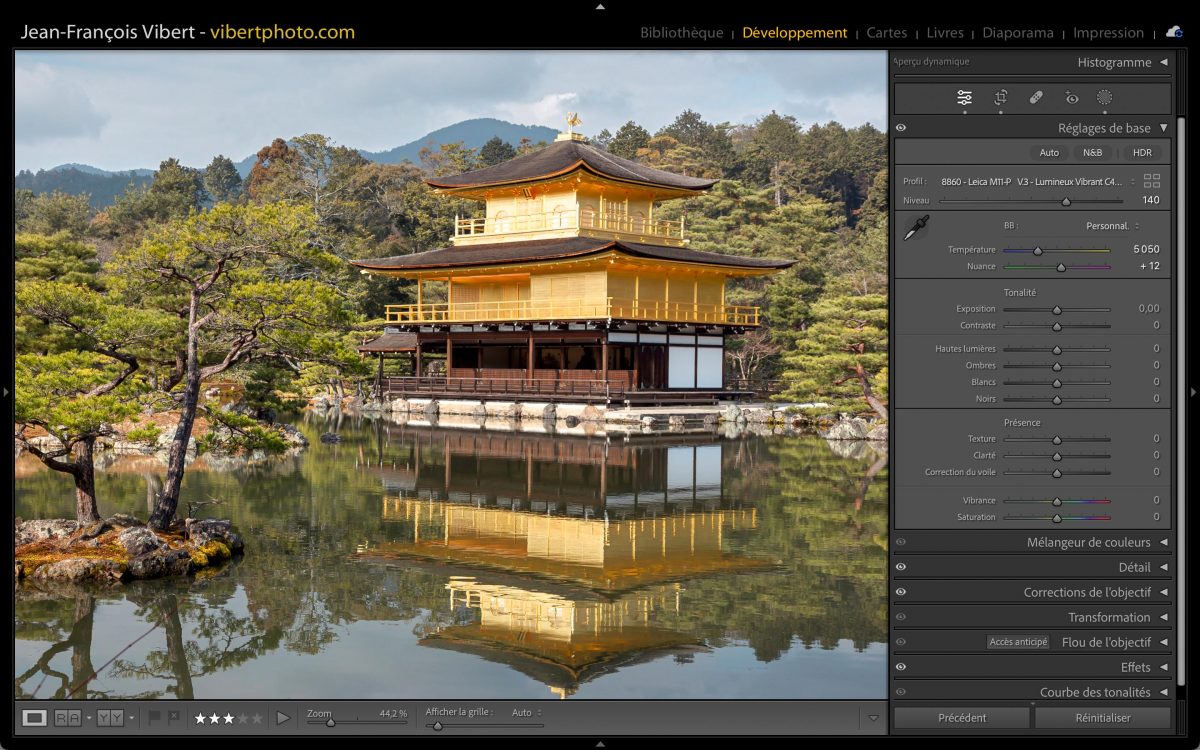Image resolution: width=1200 pixels, height=750 pixels.
Task: Click the cloud sync status icon
Action: click(1173, 32)
